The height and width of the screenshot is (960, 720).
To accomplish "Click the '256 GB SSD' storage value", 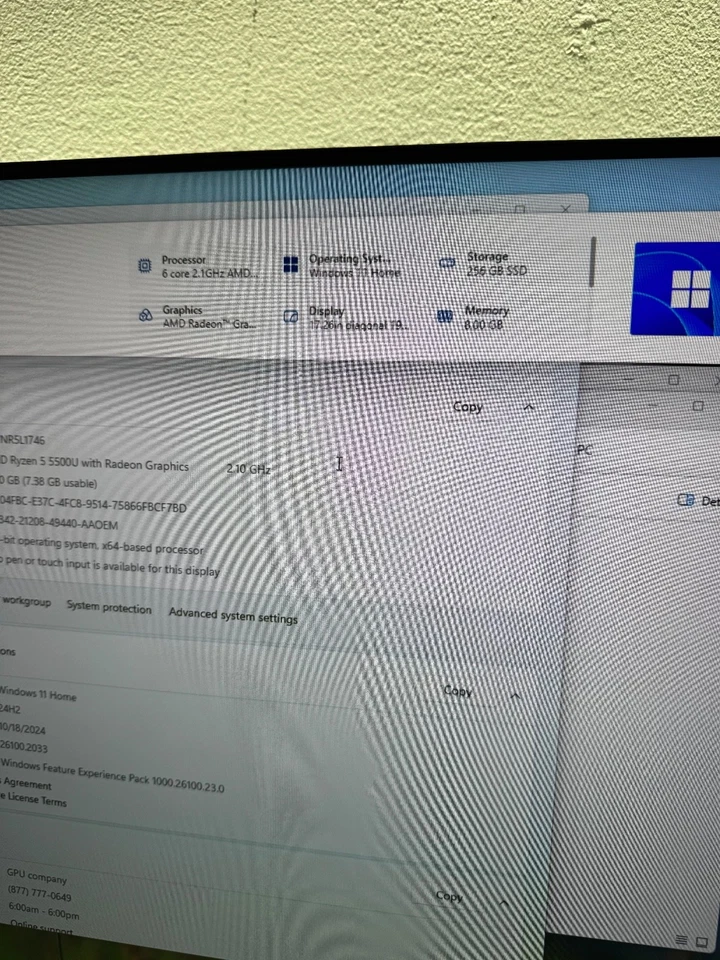I will click(x=497, y=270).
